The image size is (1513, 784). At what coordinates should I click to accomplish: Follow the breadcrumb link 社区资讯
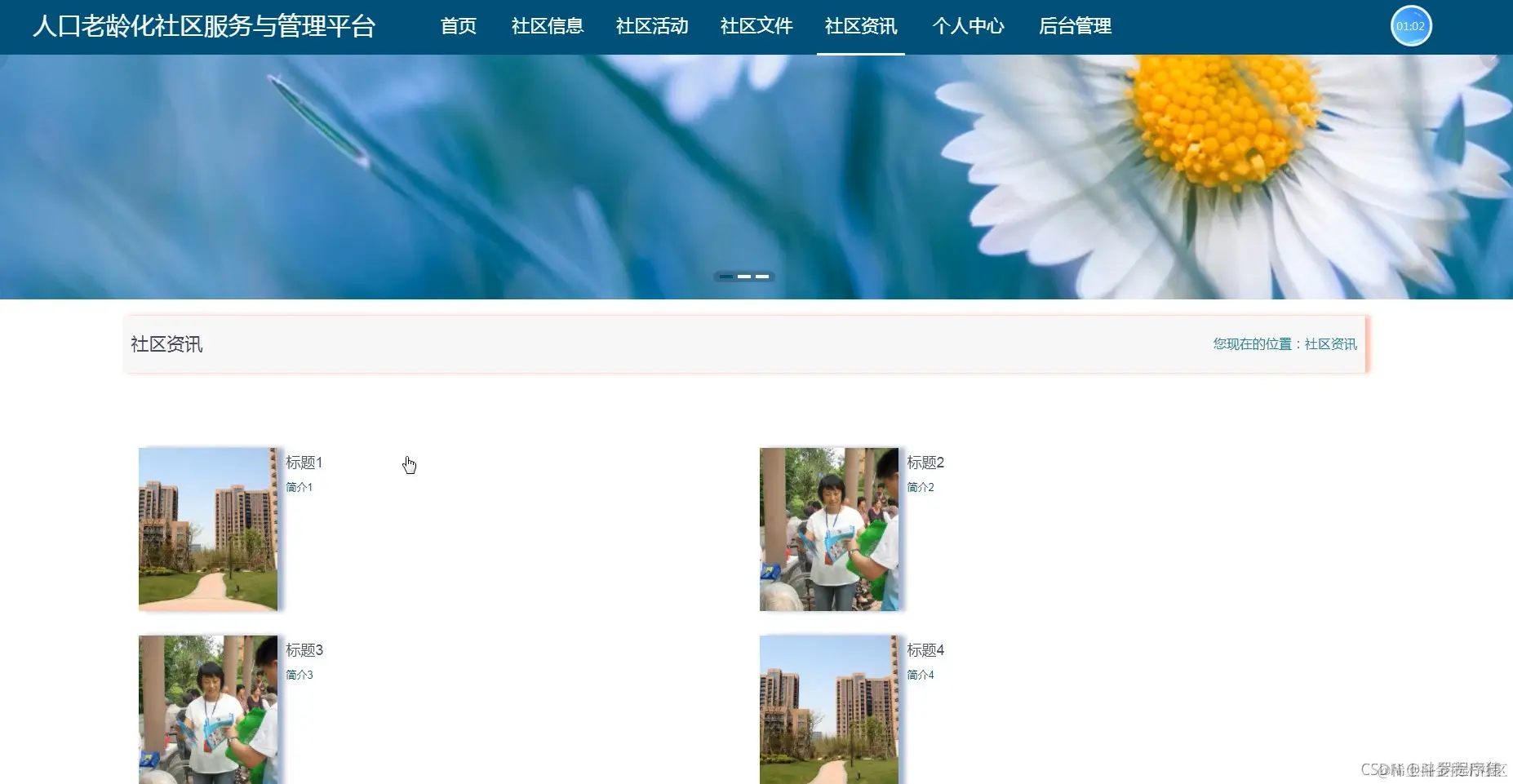coord(1330,343)
